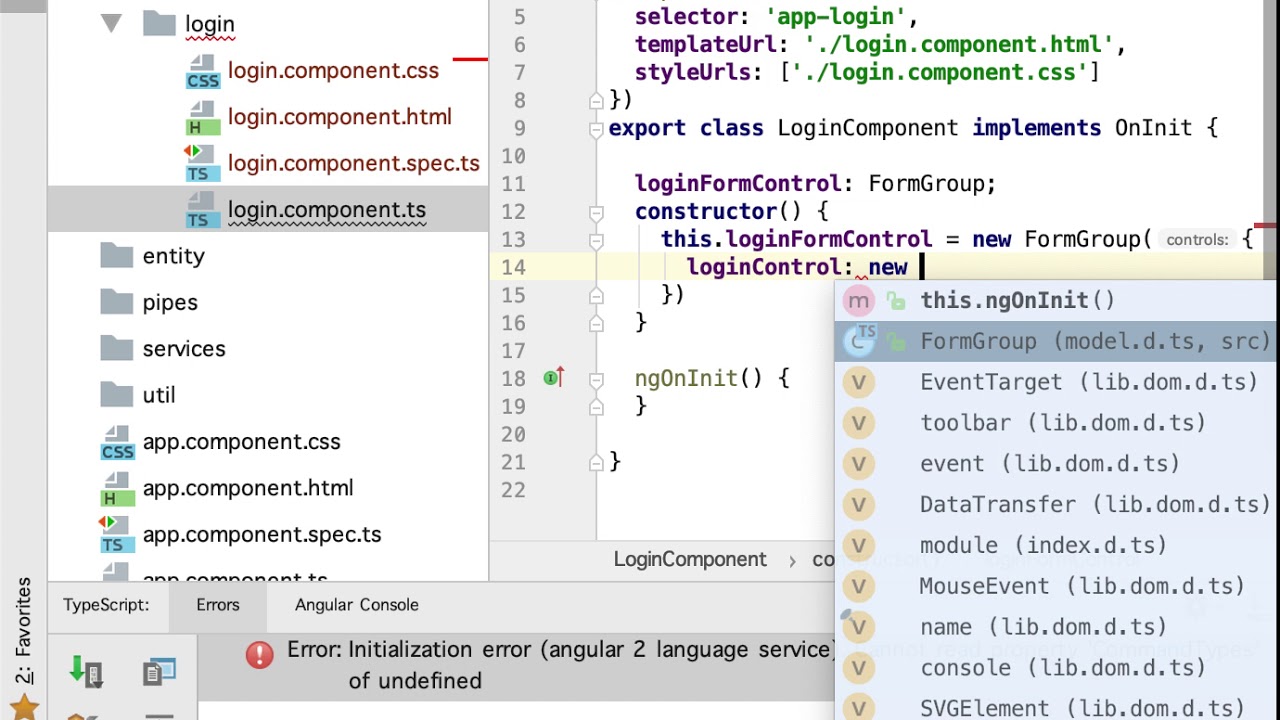Open login.component.css in the project tree
Screen dimensions: 1280x720
click(x=333, y=71)
